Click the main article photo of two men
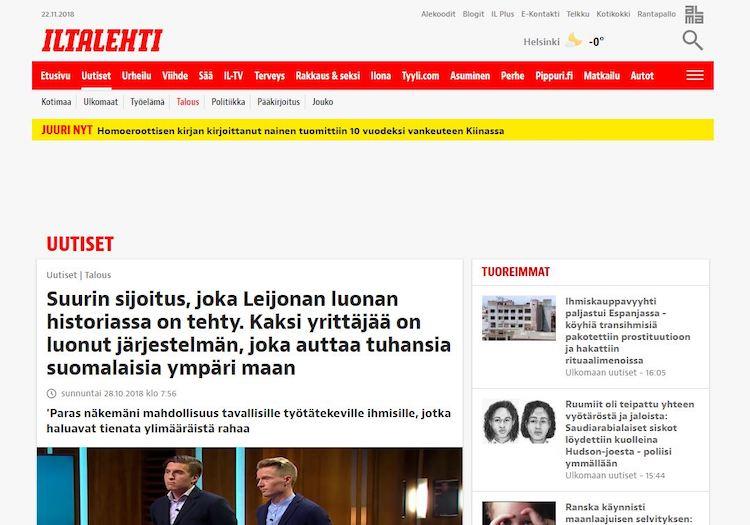 [250, 486]
